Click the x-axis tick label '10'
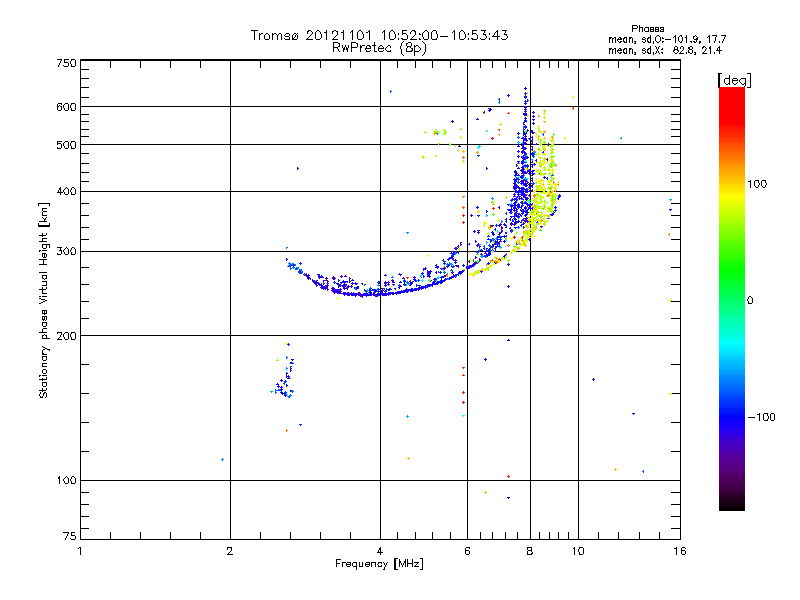Viewport: 800px width, 600px height. (578, 551)
